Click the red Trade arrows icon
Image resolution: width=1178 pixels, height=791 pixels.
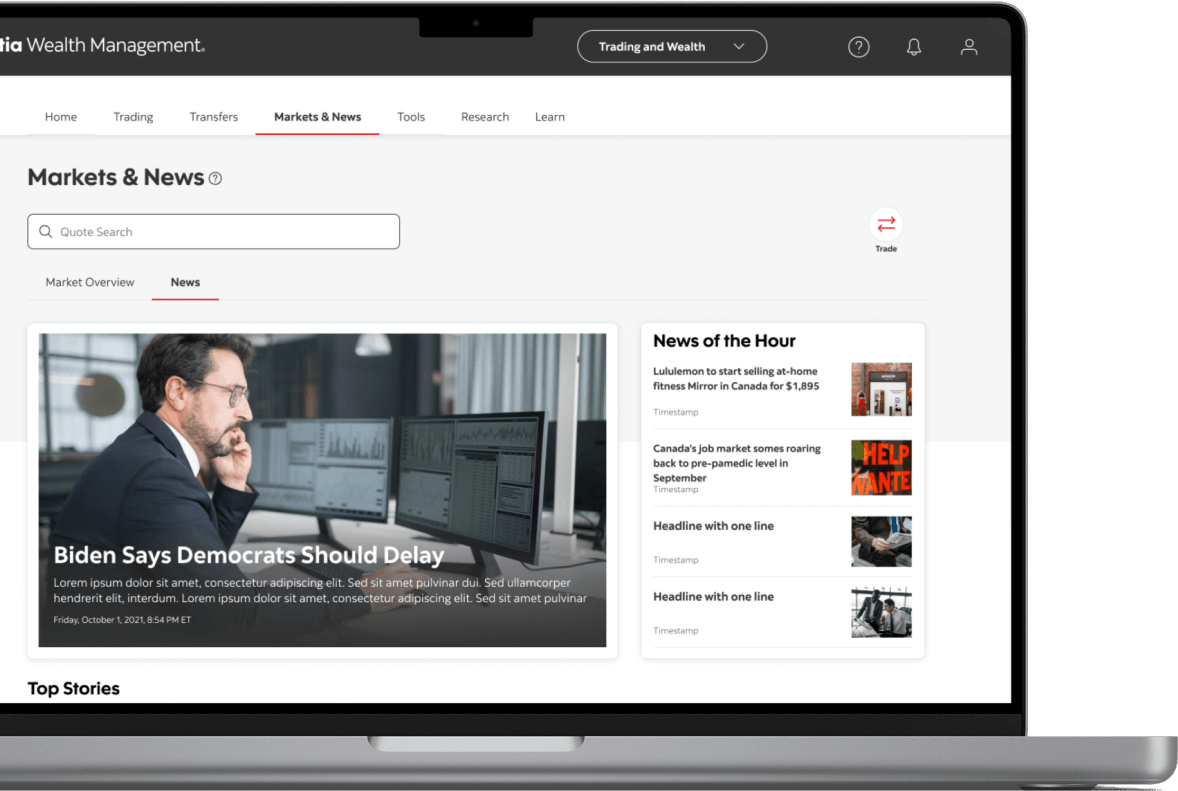(x=886, y=225)
